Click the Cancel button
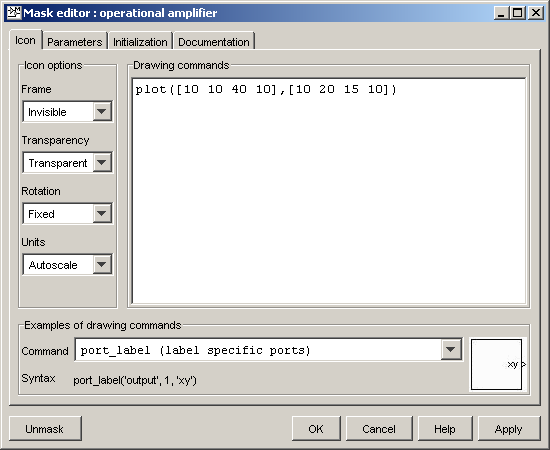This screenshot has width=550, height=450. click(x=379, y=429)
